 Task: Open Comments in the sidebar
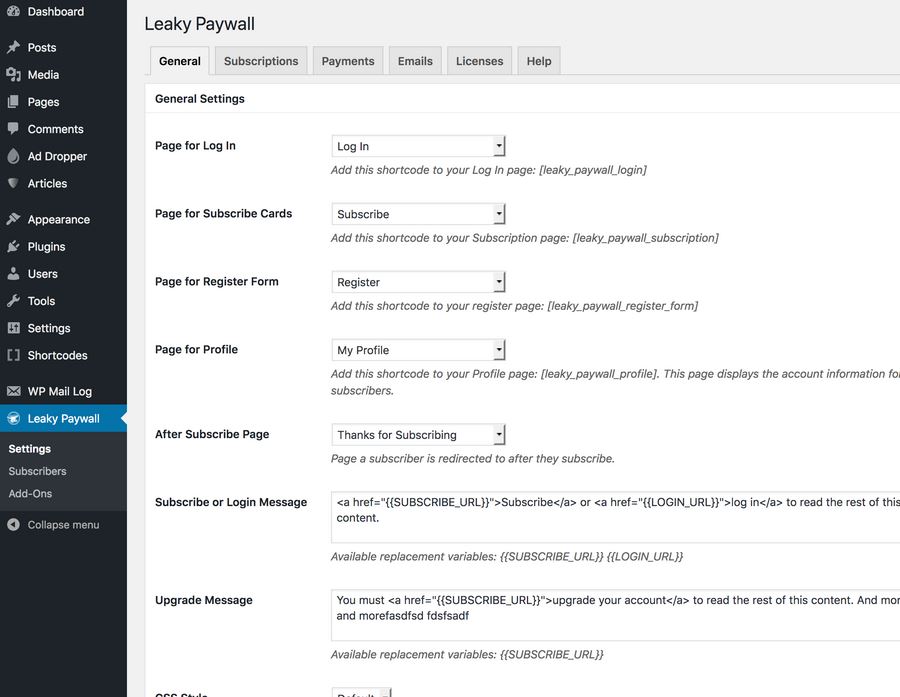pos(63,129)
